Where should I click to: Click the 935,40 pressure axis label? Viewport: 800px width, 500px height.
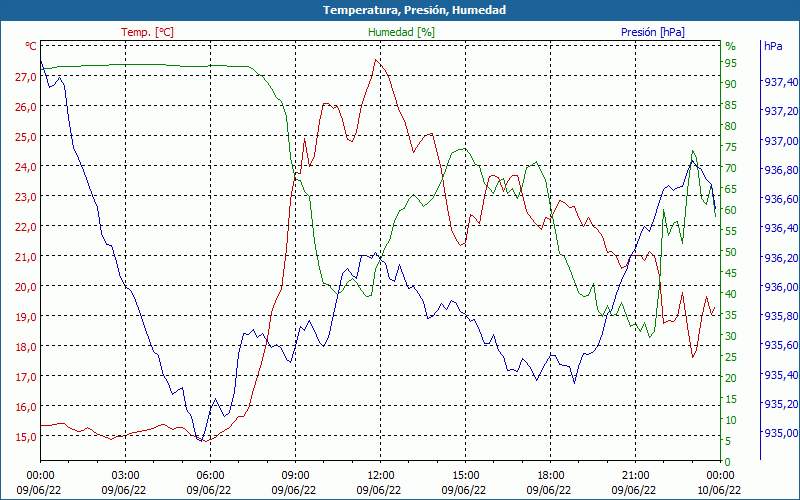(x=780, y=375)
